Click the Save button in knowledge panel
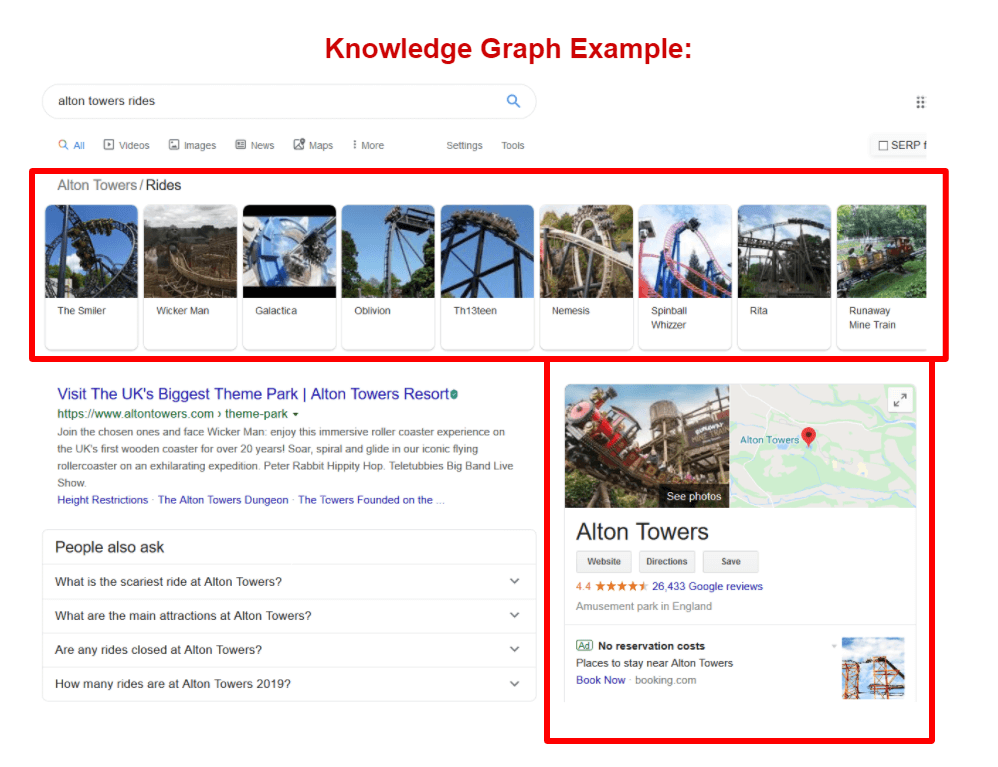 click(x=730, y=561)
